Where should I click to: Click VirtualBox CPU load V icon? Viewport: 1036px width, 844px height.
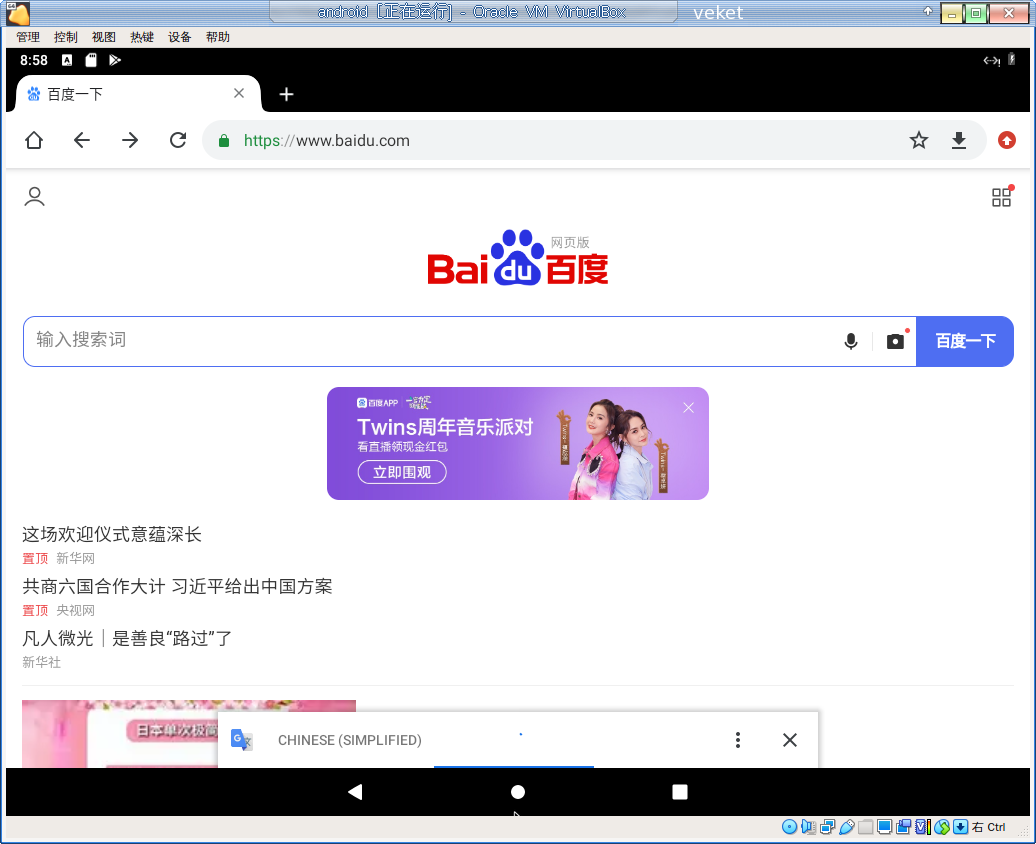(923, 827)
